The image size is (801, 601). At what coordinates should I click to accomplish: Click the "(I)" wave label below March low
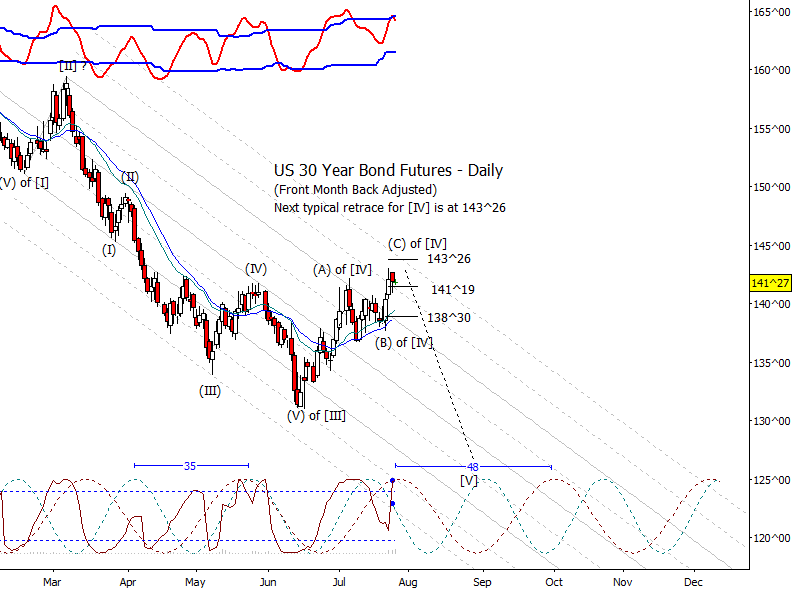click(x=109, y=250)
